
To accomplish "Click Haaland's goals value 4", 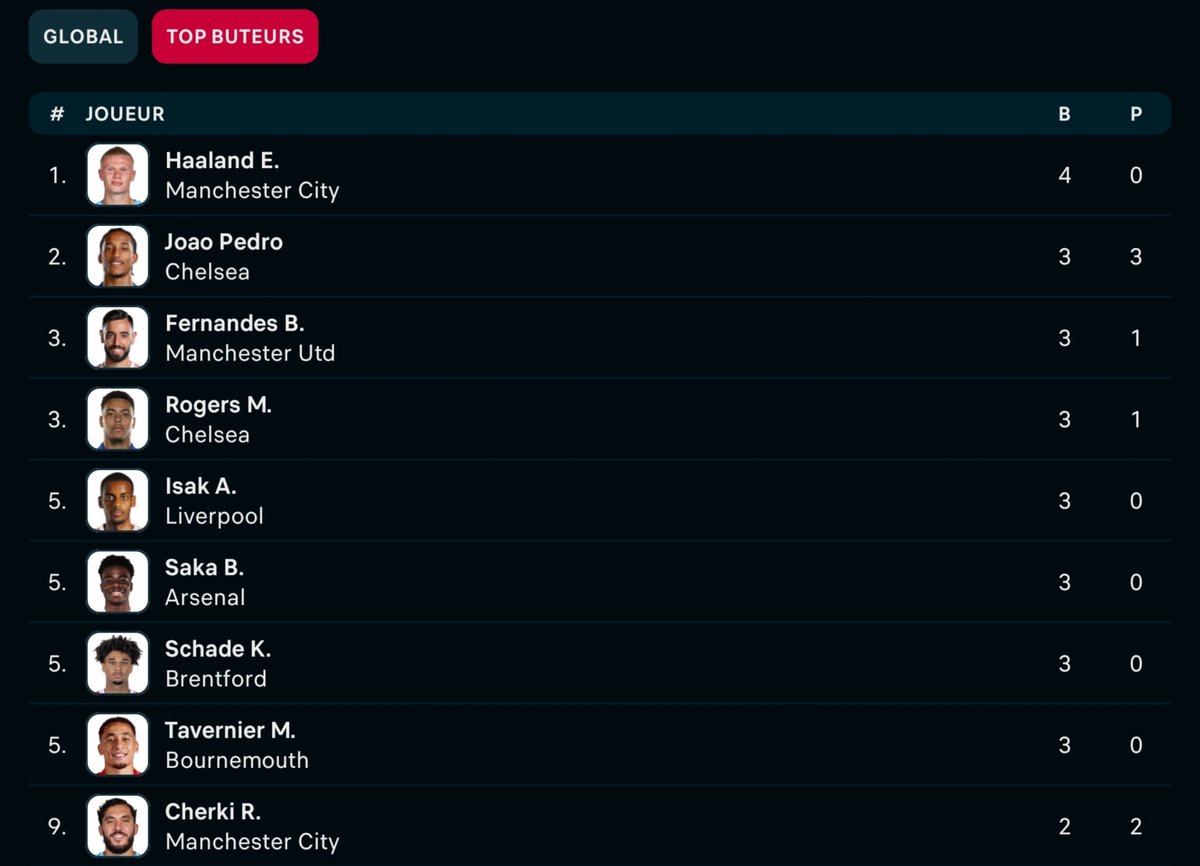I will (1064, 175).
